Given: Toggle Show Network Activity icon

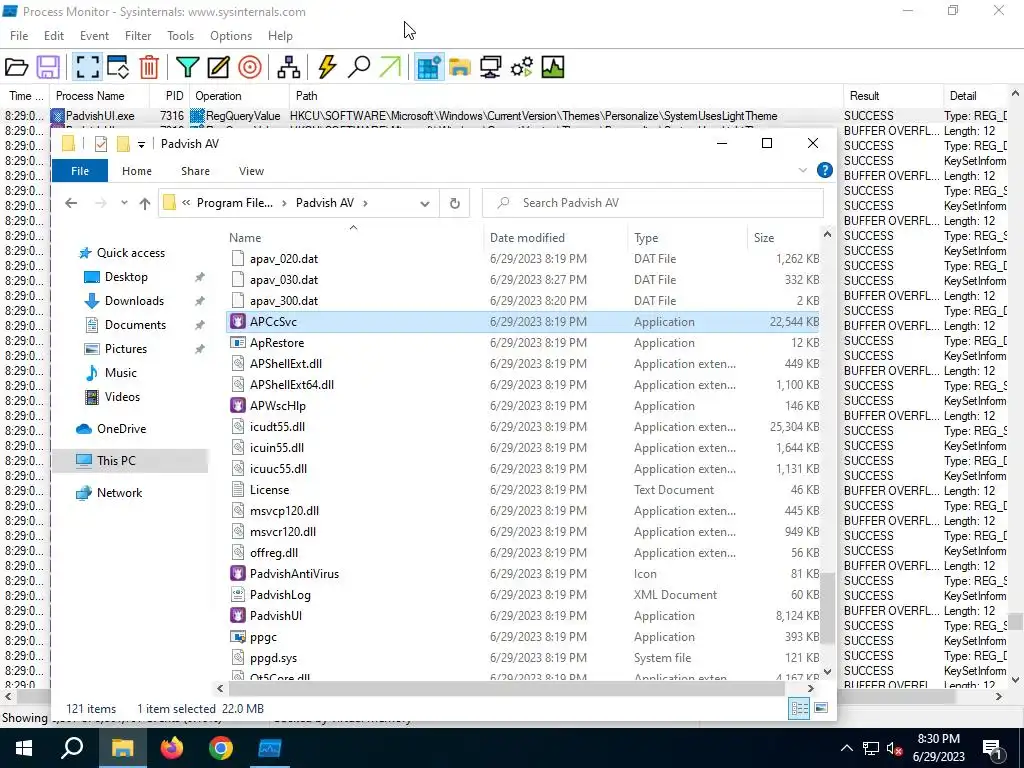Looking at the screenshot, I should pos(490,67).
